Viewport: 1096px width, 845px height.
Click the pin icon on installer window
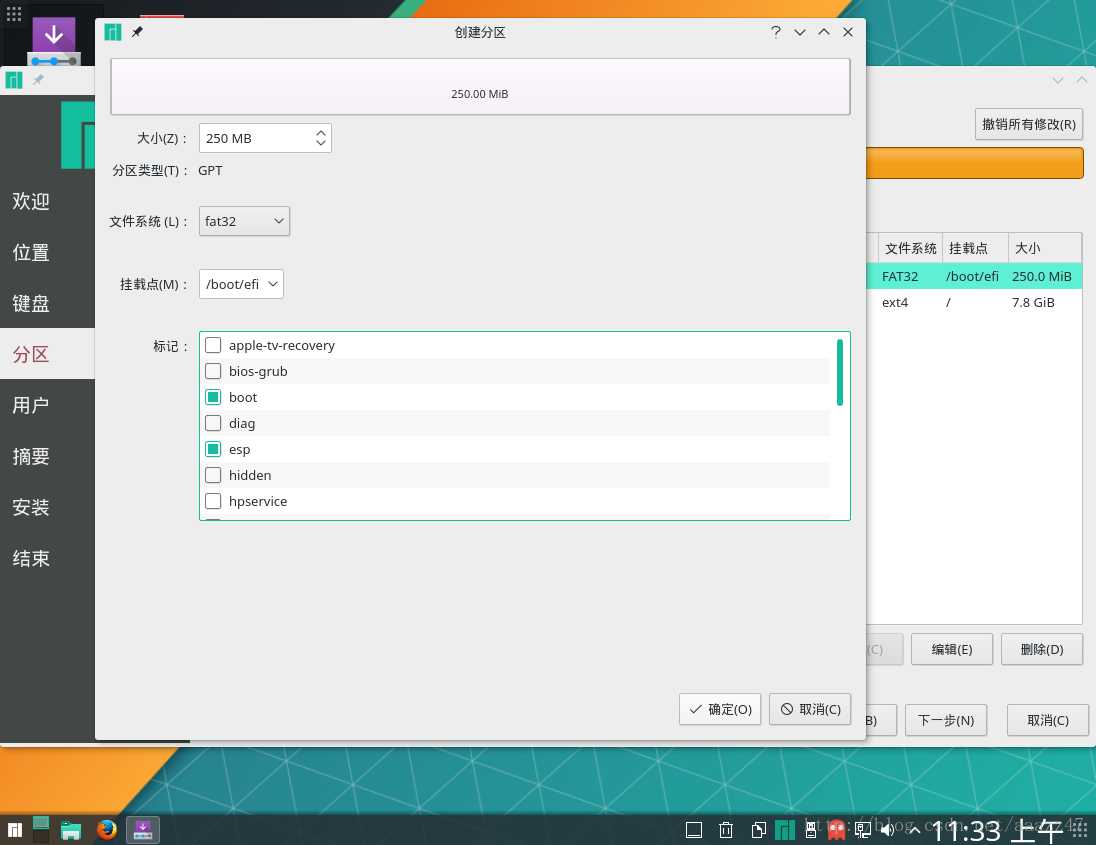tap(38, 80)
